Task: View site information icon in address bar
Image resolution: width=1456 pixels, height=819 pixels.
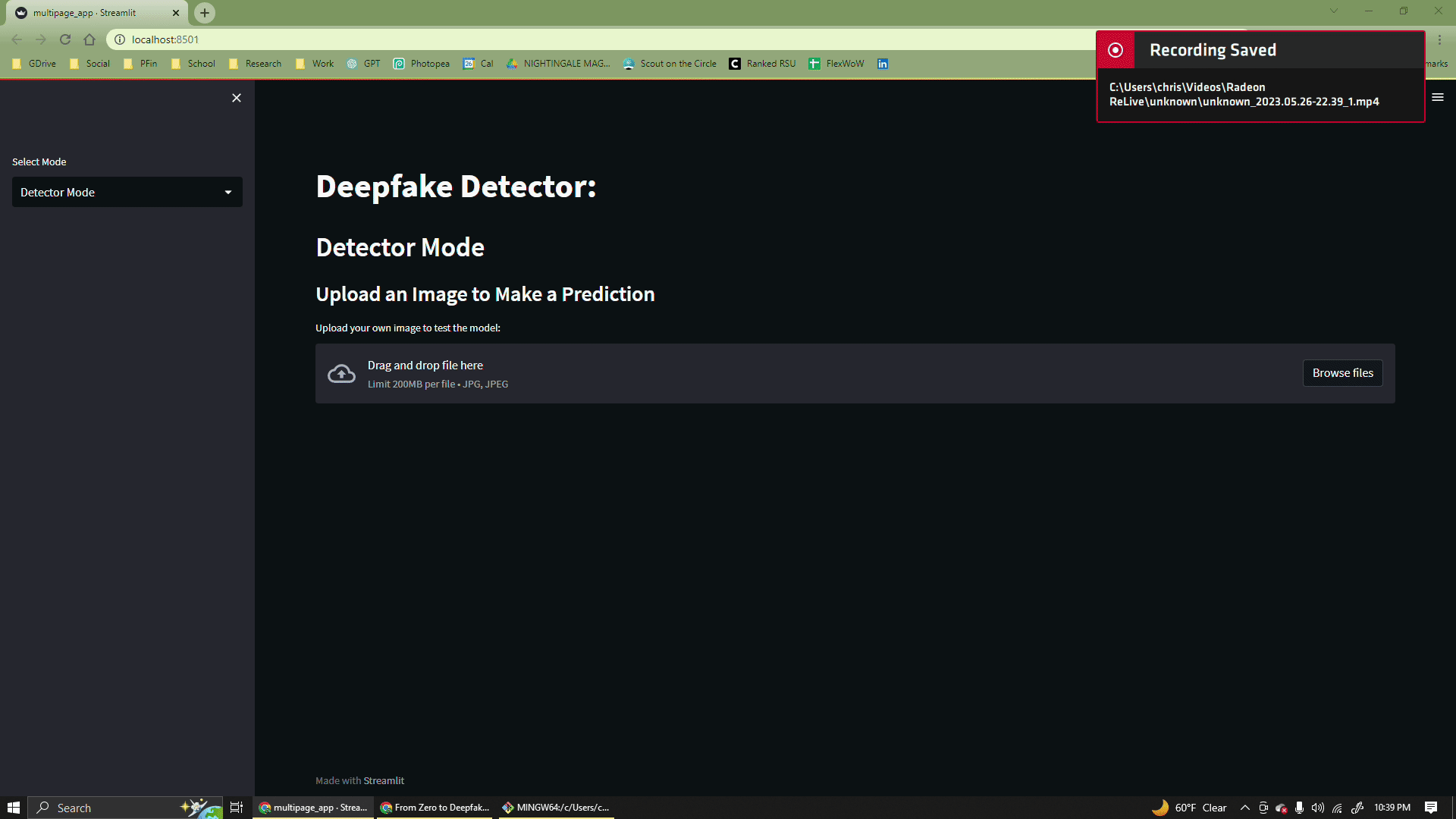Action: tap(120, 39)
